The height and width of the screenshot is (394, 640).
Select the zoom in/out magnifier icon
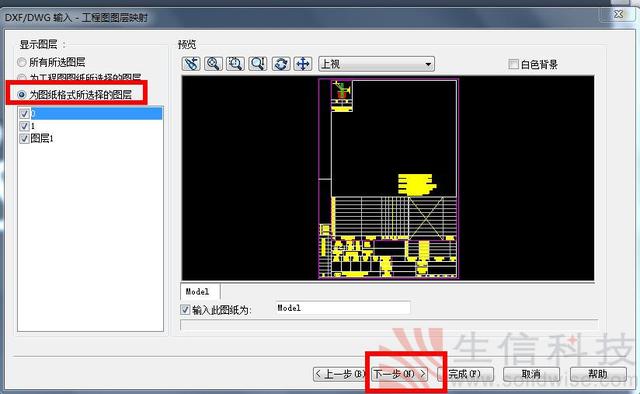[x=258, y=64]
